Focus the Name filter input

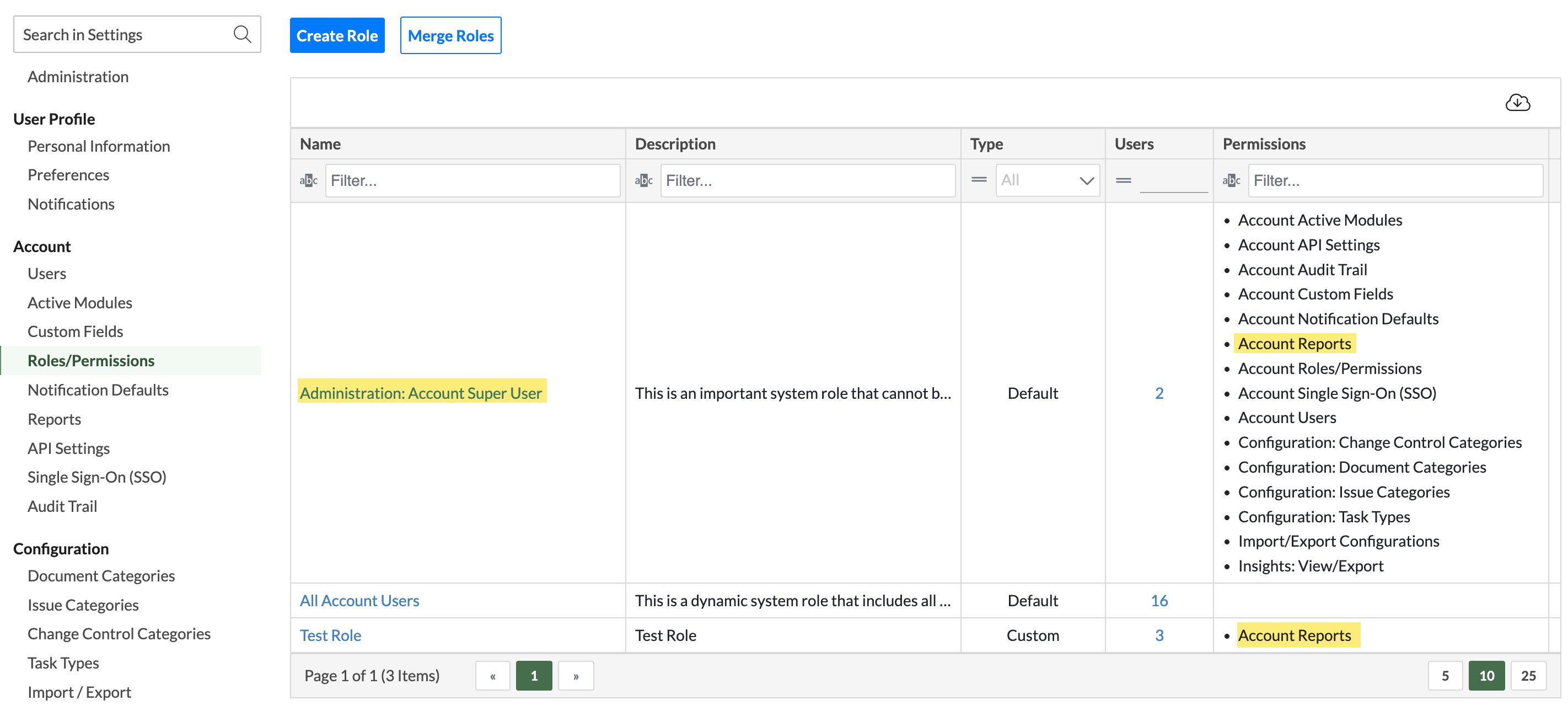(x=472, y=180)
